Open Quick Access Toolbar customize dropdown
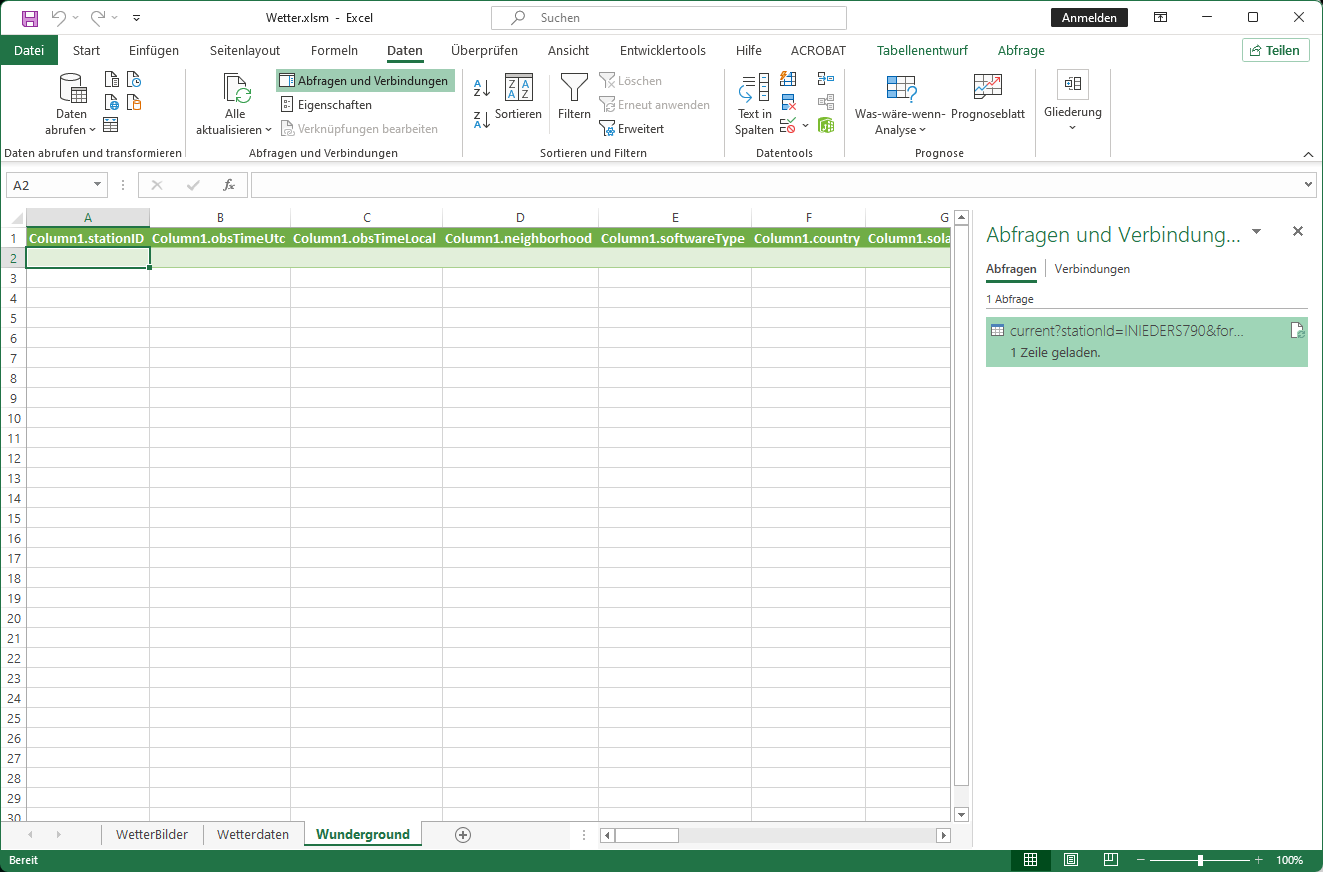 tap(136, 18)
